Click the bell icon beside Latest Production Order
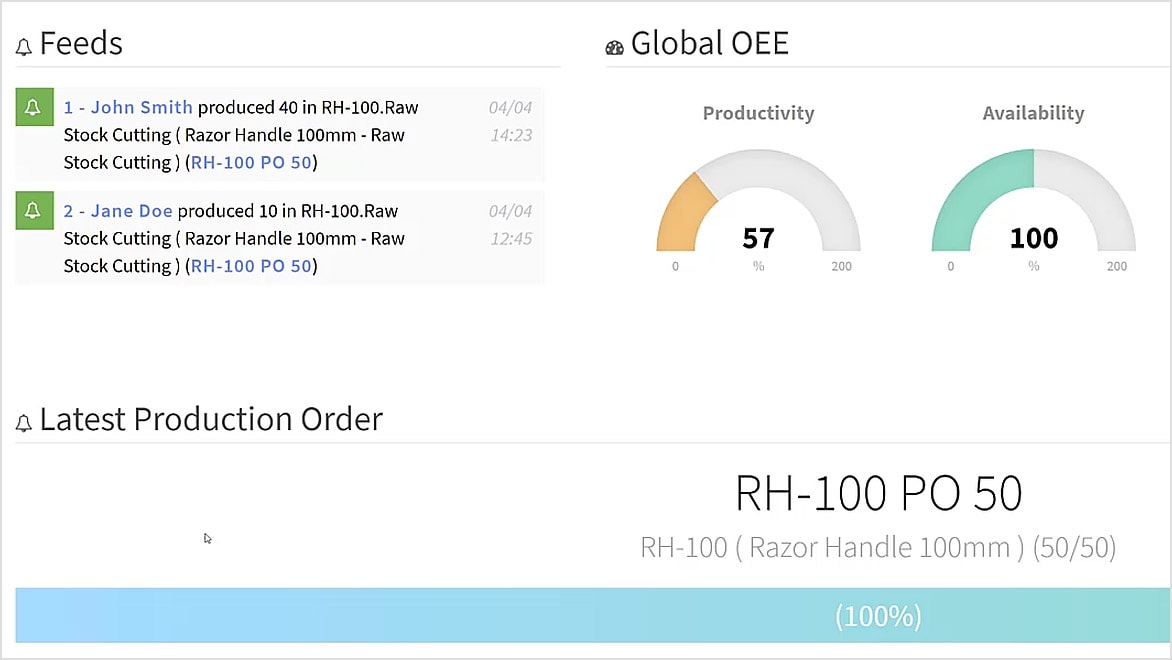Viewport: 1172px width, 660px height. (x=22, y=420)
